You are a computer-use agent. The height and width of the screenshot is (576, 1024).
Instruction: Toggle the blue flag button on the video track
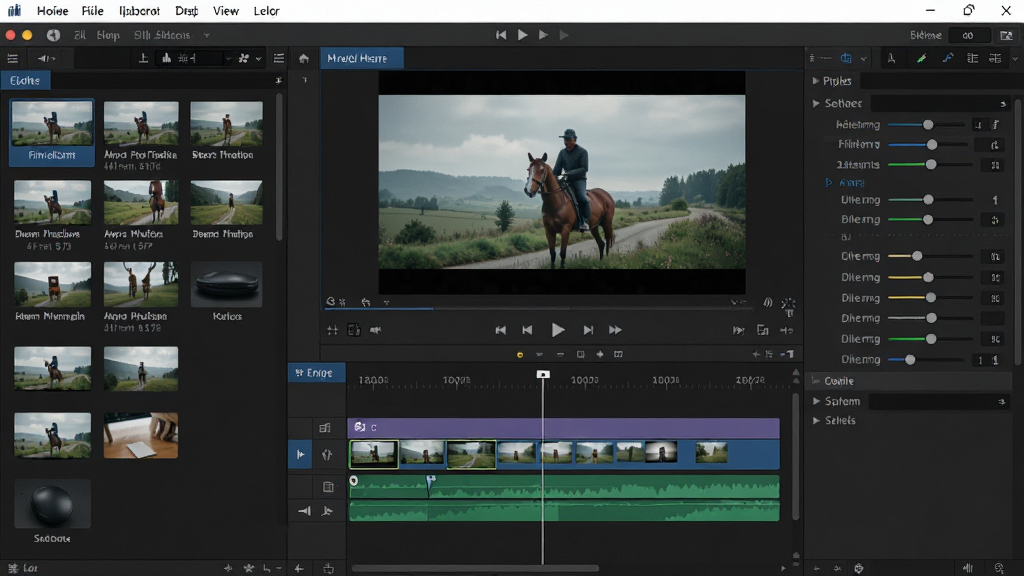(x=300, y=455)
